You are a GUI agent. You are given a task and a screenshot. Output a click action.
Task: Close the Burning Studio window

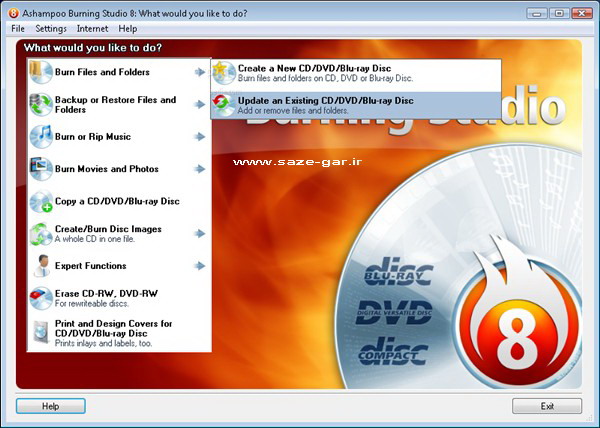pos(582,14)
